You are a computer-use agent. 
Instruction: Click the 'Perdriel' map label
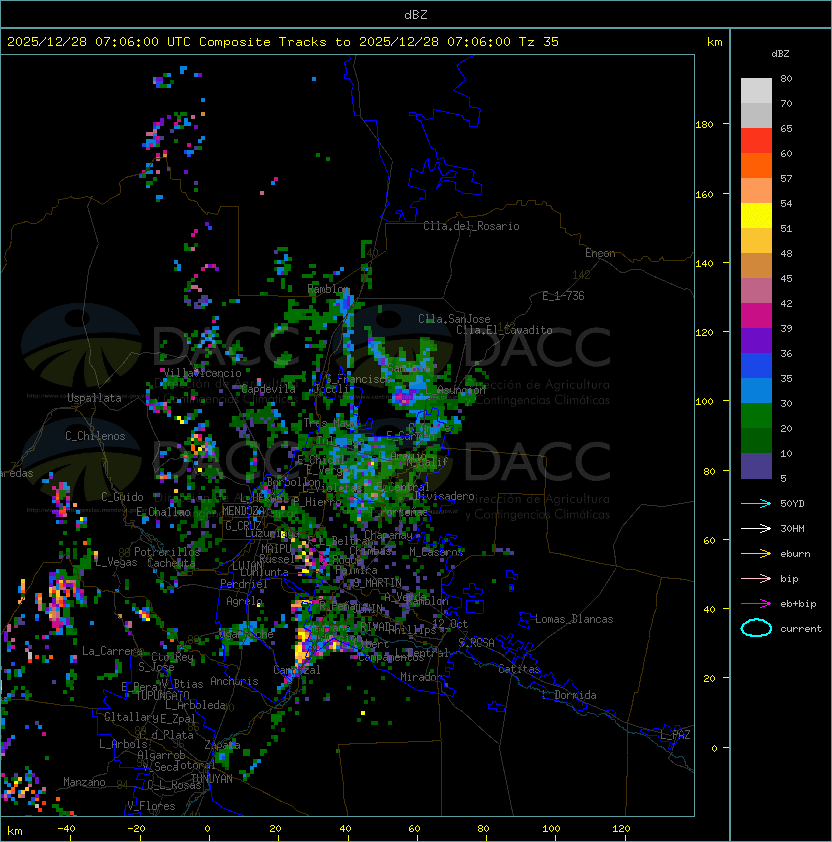243,584
